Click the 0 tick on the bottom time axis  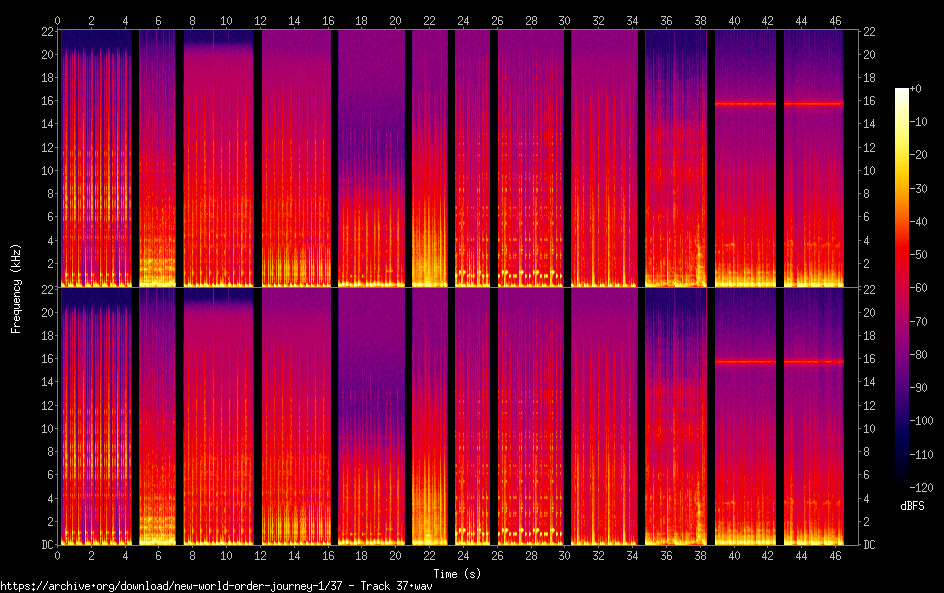(58, 555)
